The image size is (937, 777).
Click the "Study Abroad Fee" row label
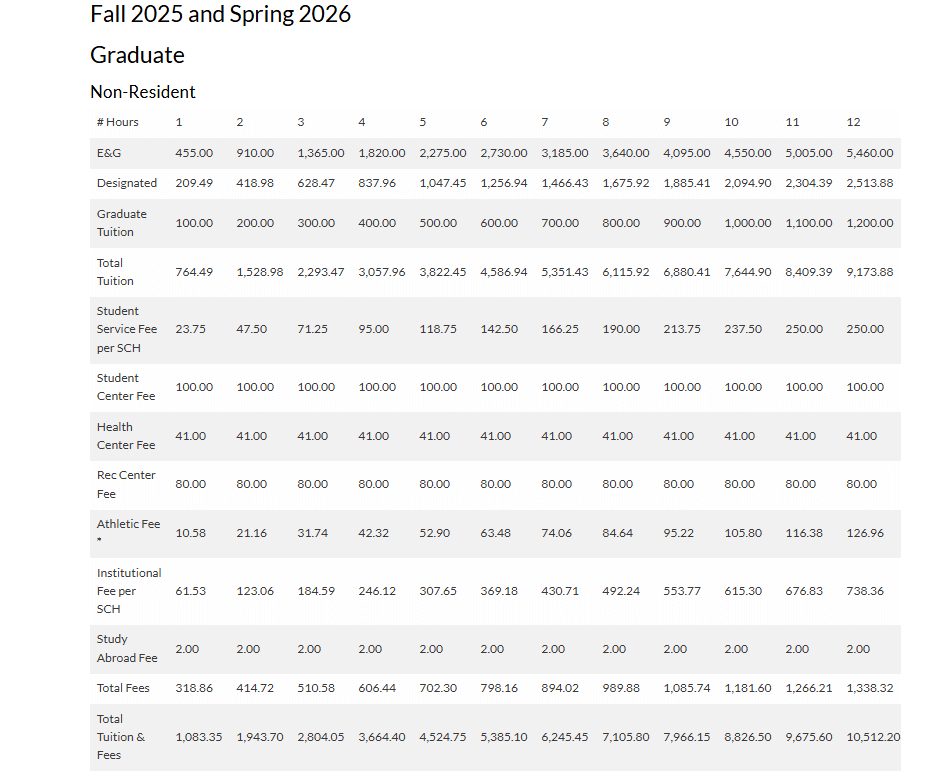click(x=127, y=649)
